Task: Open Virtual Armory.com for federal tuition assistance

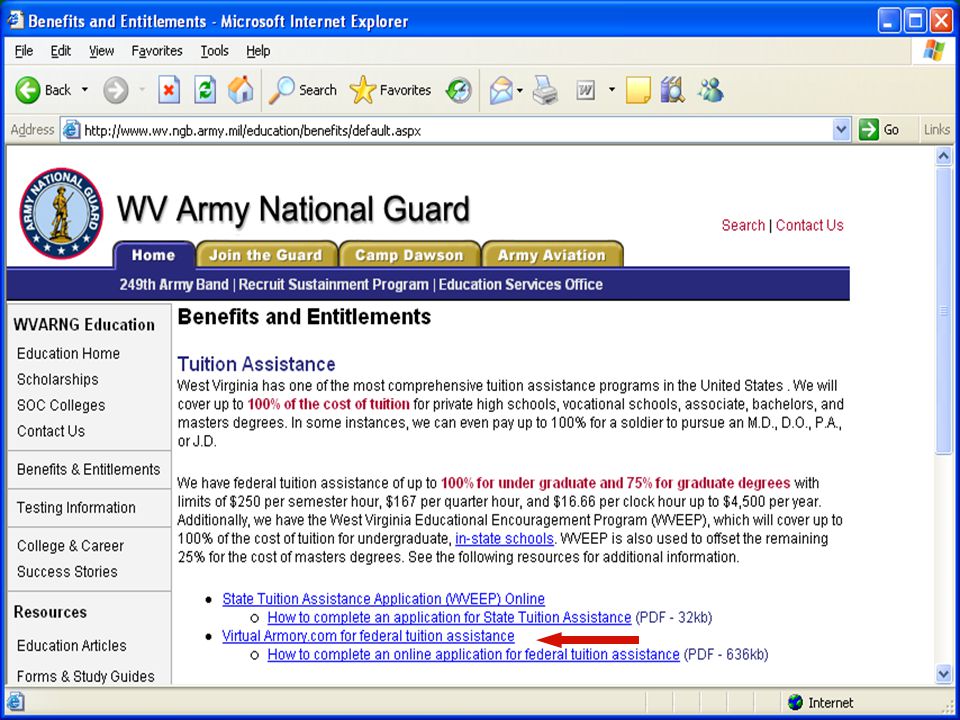Action: pyautogui.click(x=368, y=636)
